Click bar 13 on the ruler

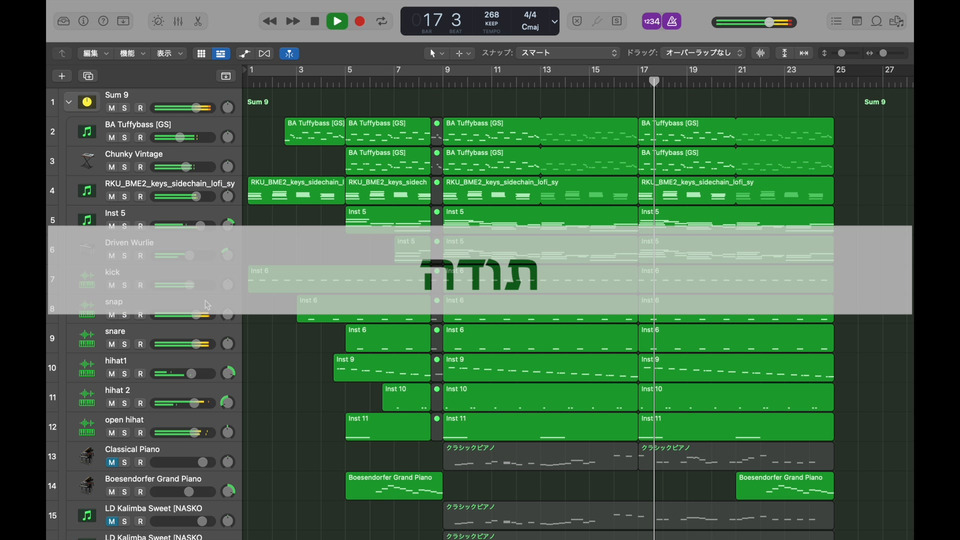tap(546, 70)
